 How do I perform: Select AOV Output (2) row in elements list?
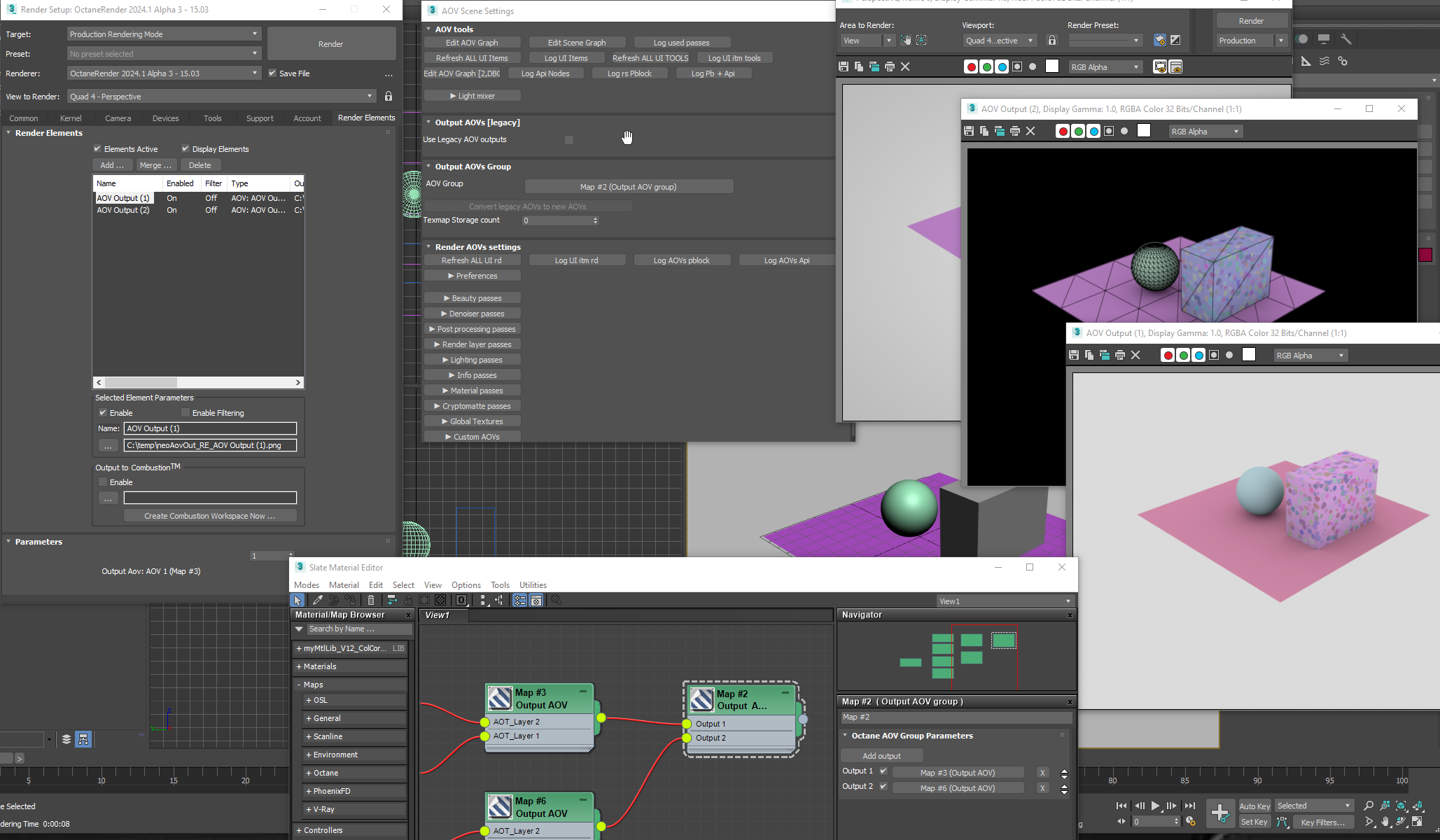pos(123,210)
